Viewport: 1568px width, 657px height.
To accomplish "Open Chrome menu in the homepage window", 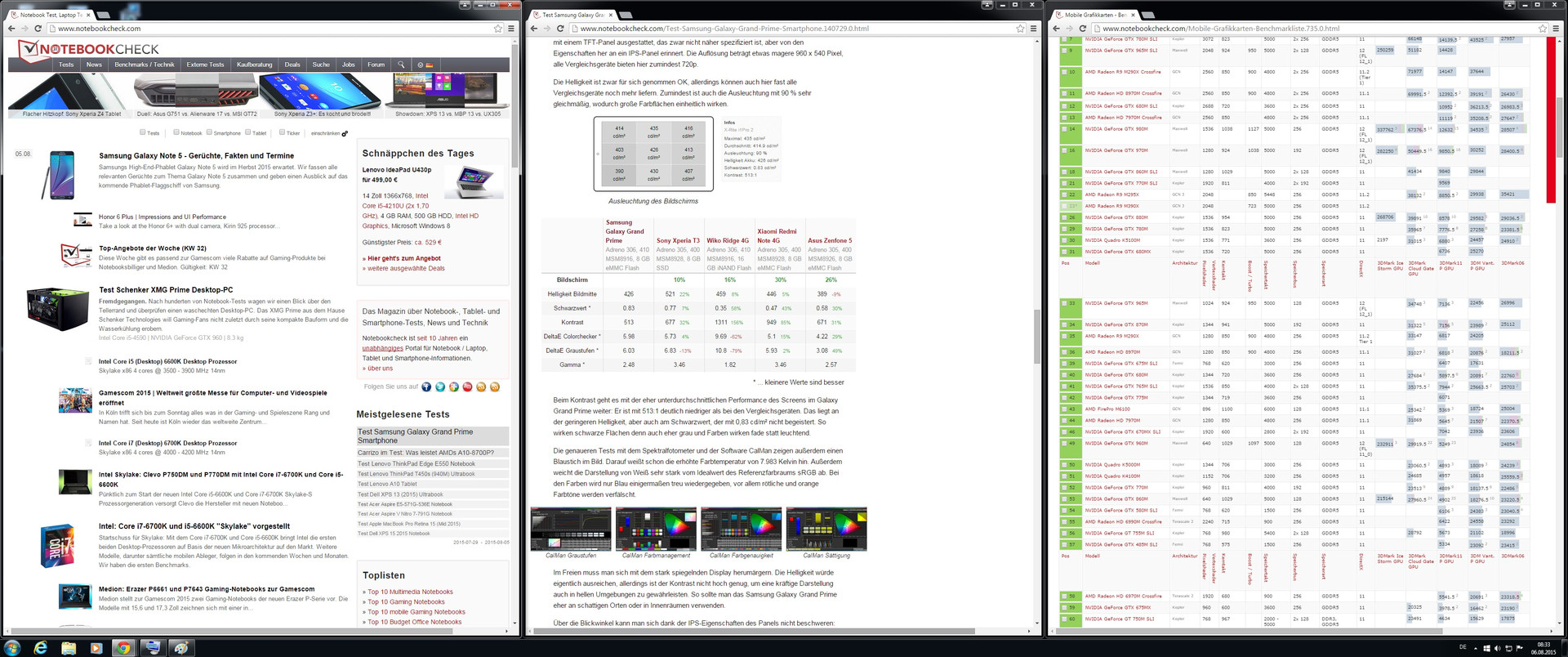I will (511, 29).
